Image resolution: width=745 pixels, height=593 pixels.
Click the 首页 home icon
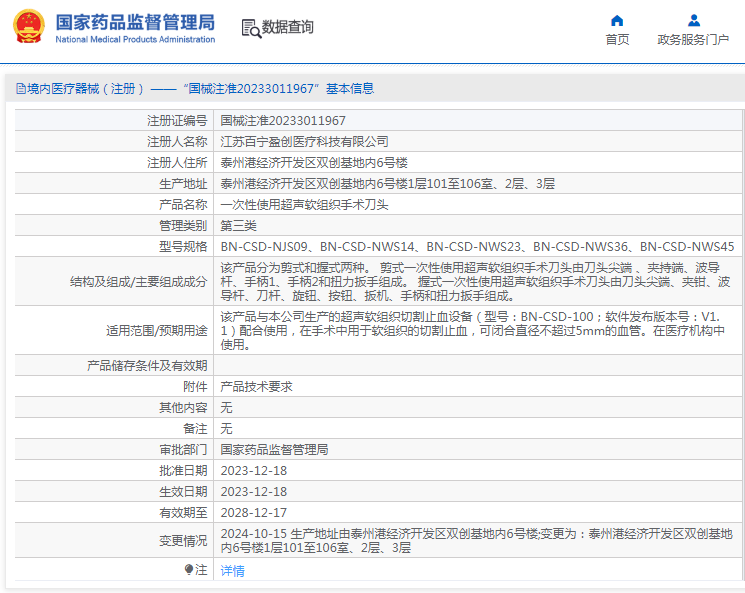[x=617, y=20]
